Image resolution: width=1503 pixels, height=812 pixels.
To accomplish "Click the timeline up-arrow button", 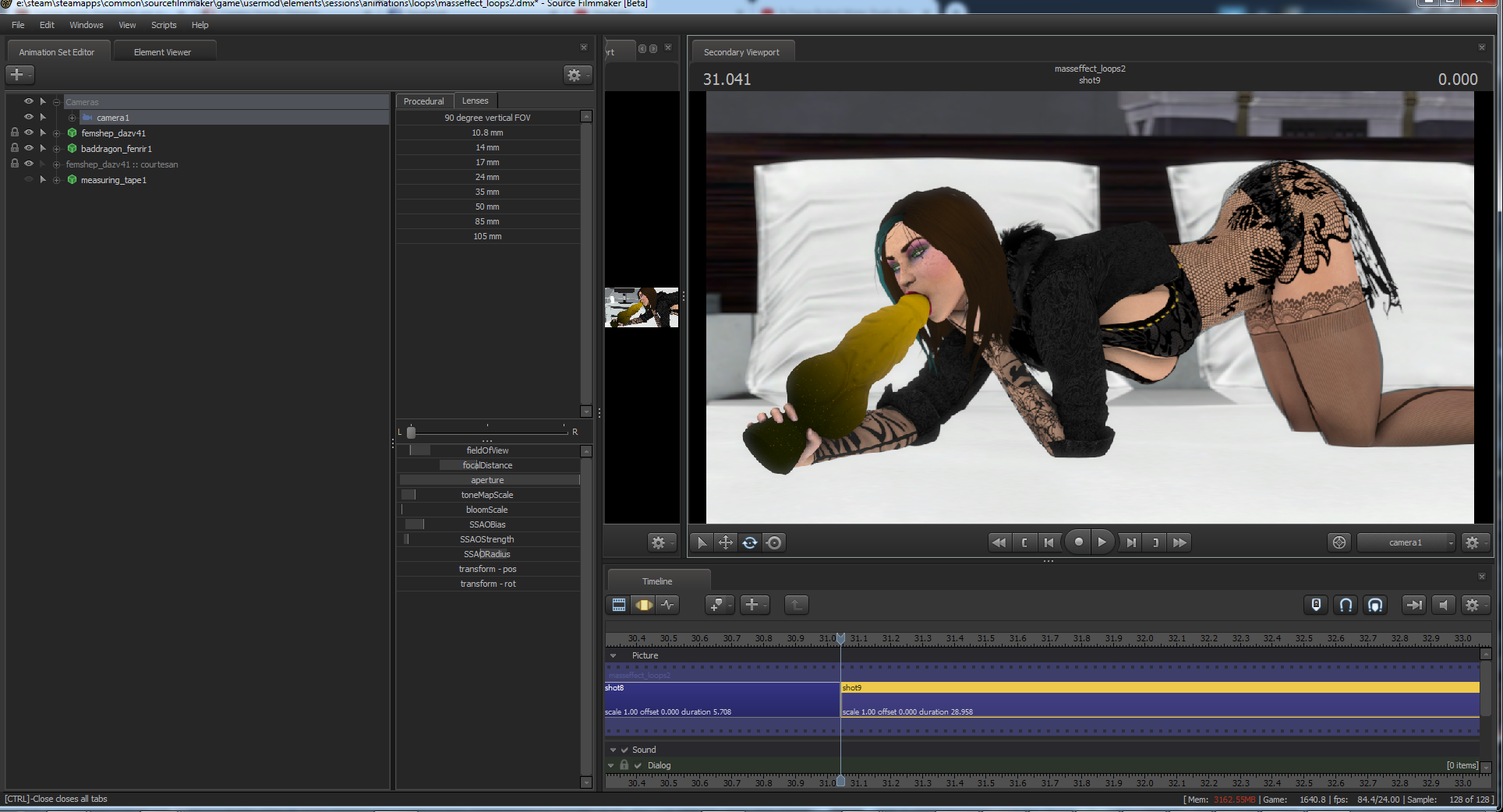I will click(x=796, y=605).
